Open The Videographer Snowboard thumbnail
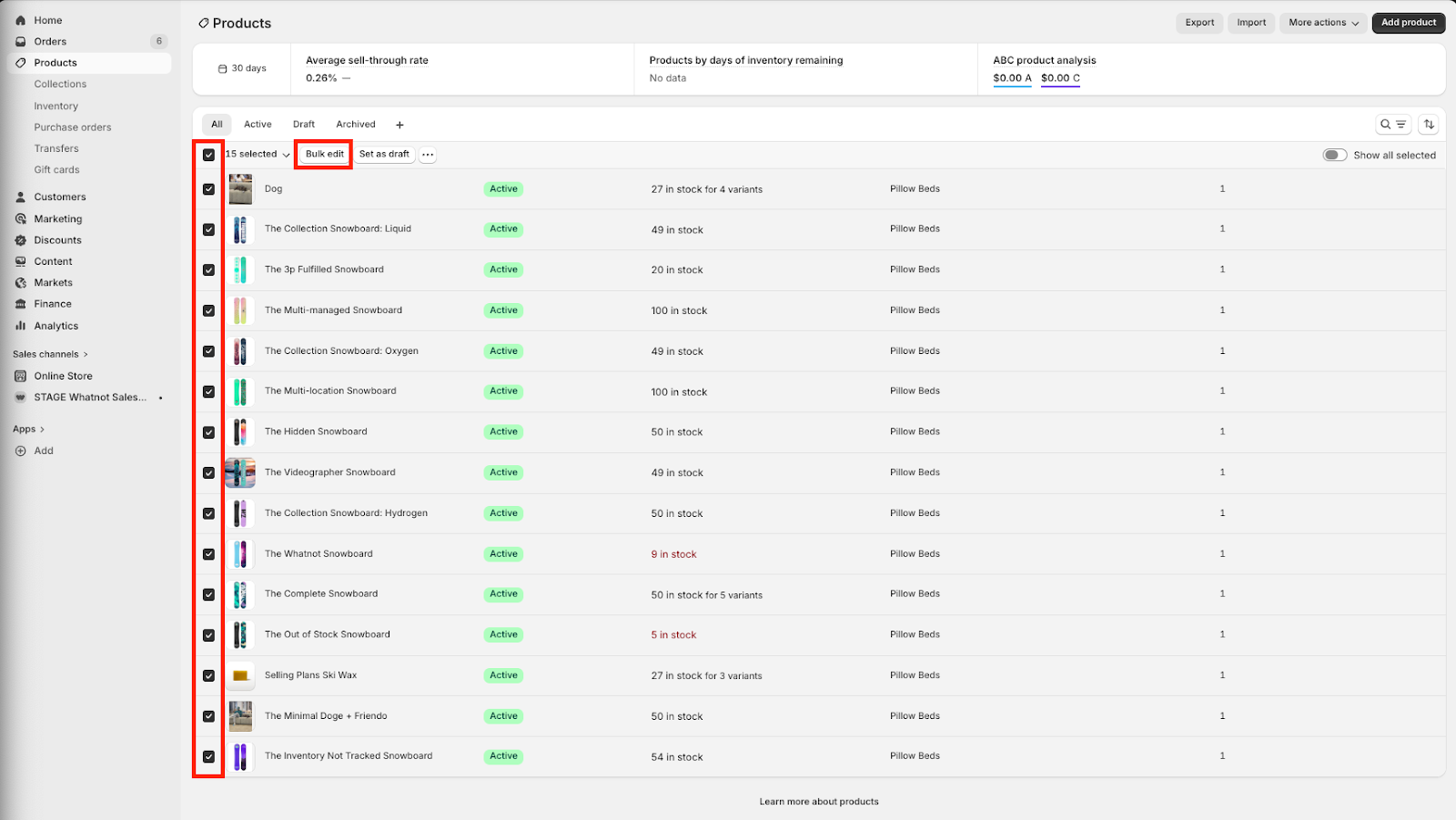Screen dimensions: 1456x820 [x=240, y=473]
